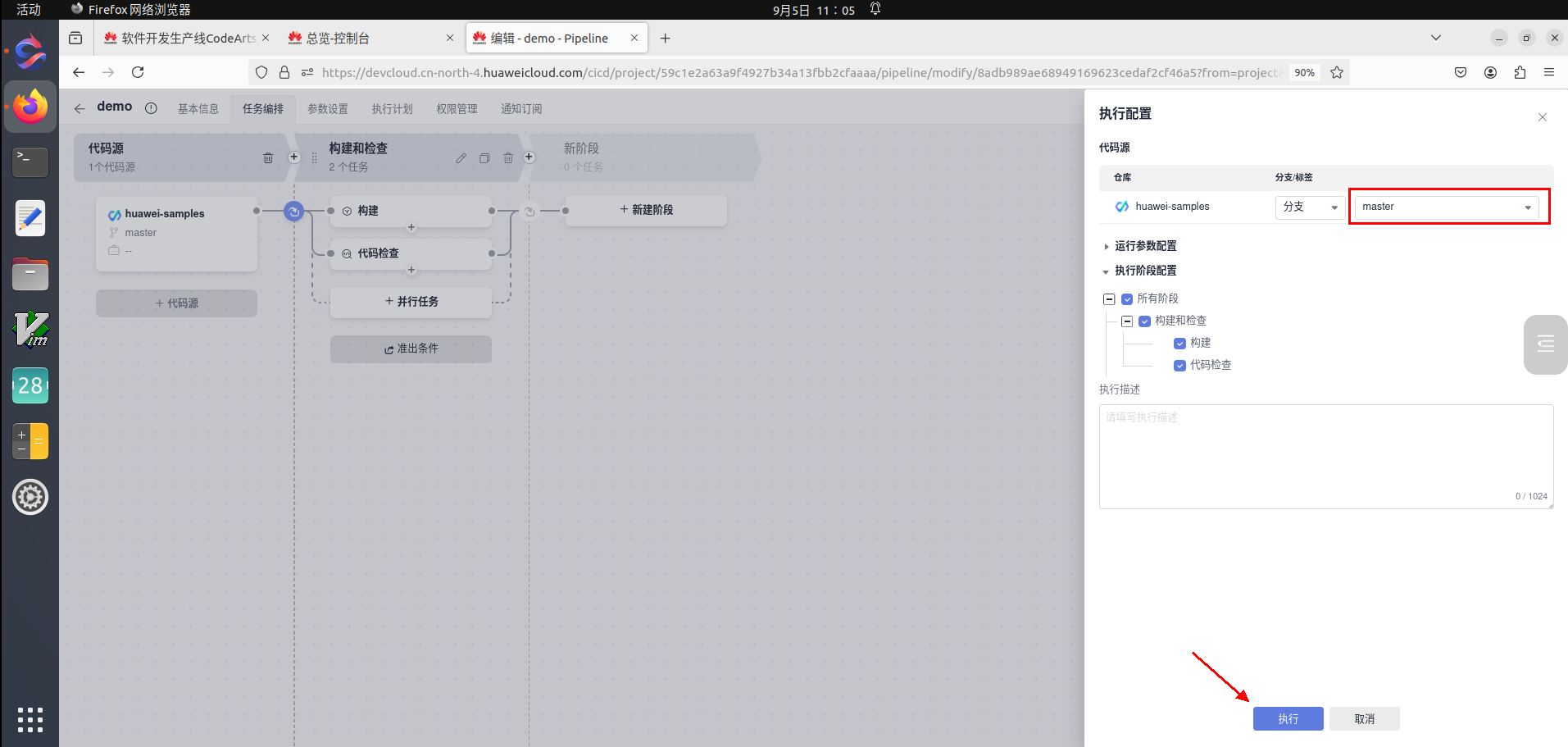Viewport: 1568px width, 747px height.
Task: Open the info icon next to demo
Action: click(x=151, y=108)
